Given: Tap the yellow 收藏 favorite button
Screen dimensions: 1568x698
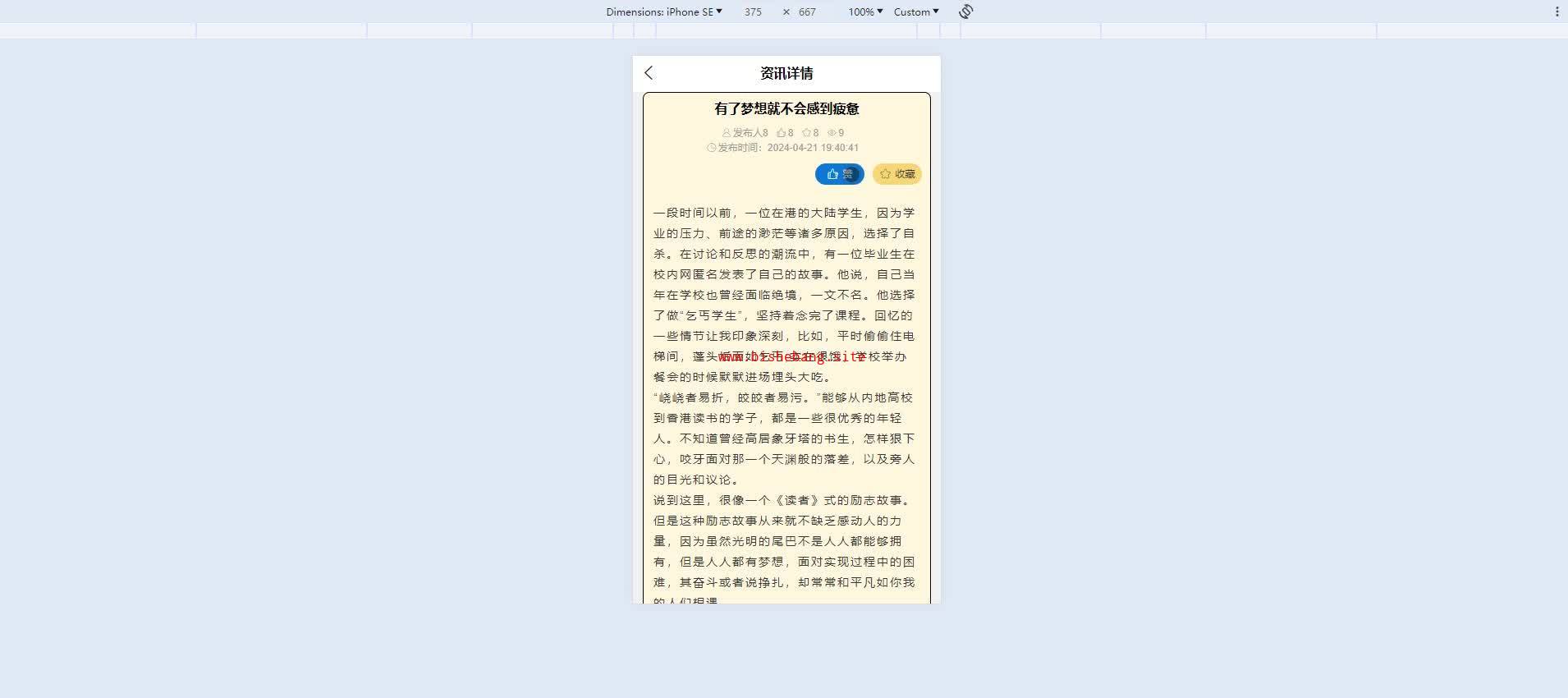Looking at the screenshot, I should point(897,174).
